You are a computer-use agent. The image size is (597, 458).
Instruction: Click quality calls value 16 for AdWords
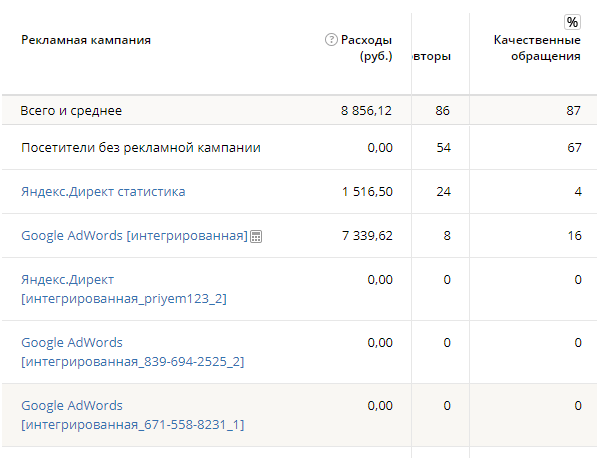pos(574,236)
